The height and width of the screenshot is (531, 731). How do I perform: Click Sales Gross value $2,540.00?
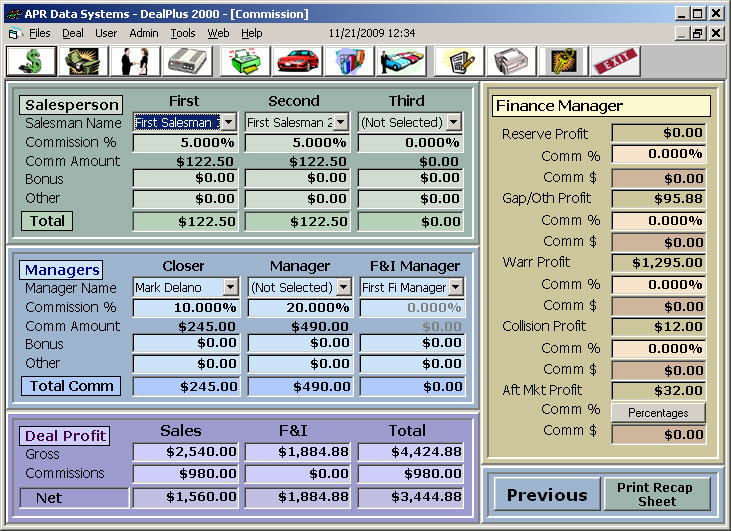(186, 452)
